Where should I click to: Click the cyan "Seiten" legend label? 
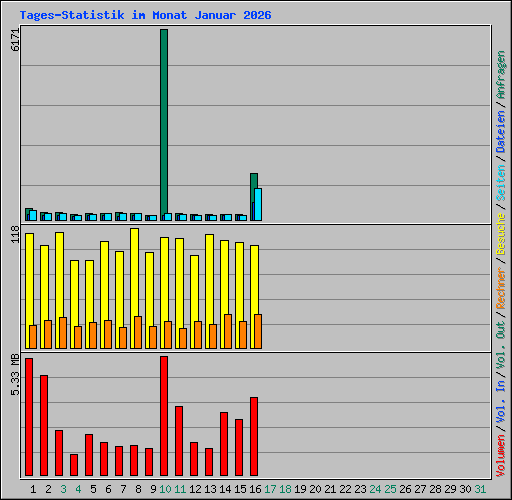pos(501,183)
